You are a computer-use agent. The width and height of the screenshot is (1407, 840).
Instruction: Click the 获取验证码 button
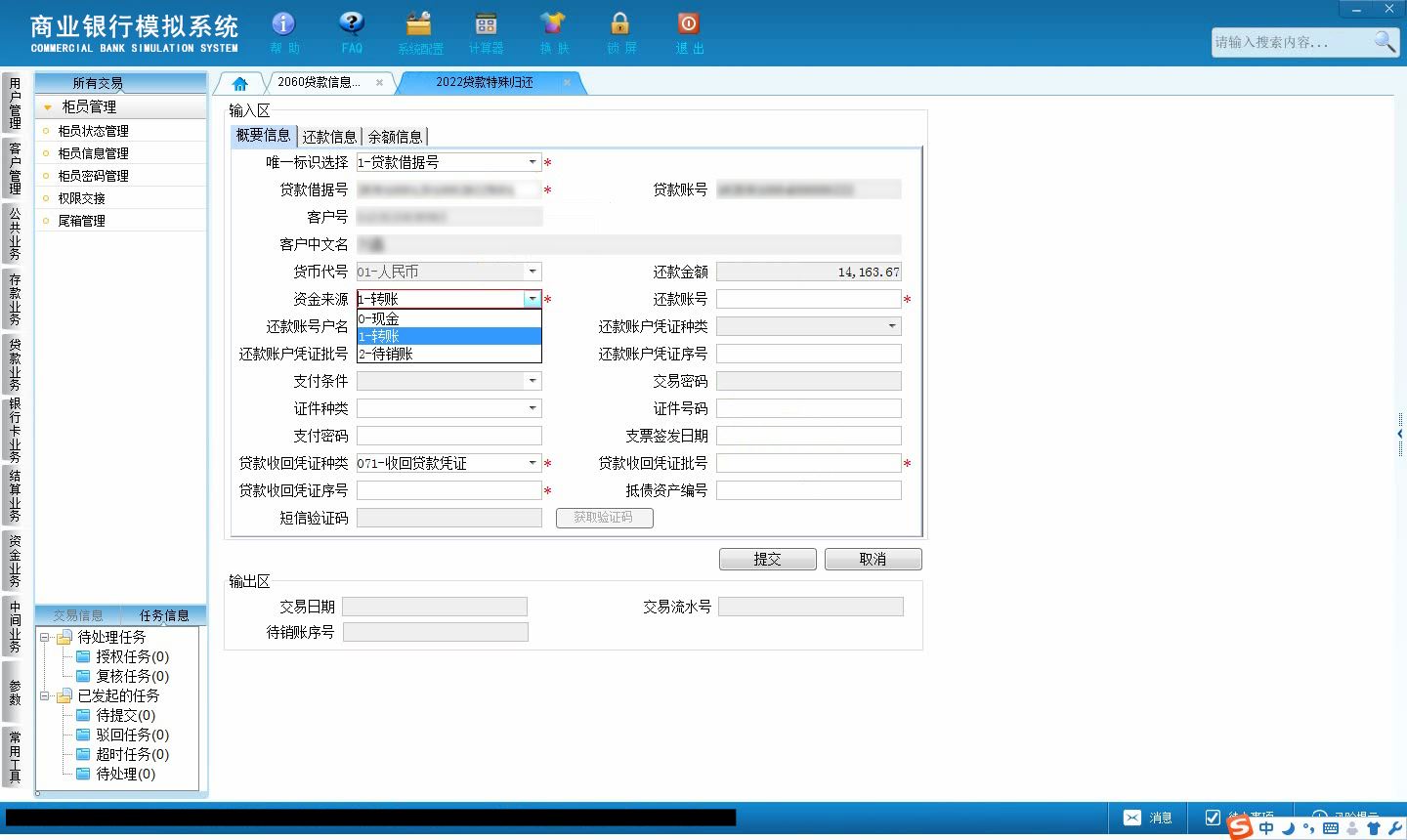tap(604, 518)
